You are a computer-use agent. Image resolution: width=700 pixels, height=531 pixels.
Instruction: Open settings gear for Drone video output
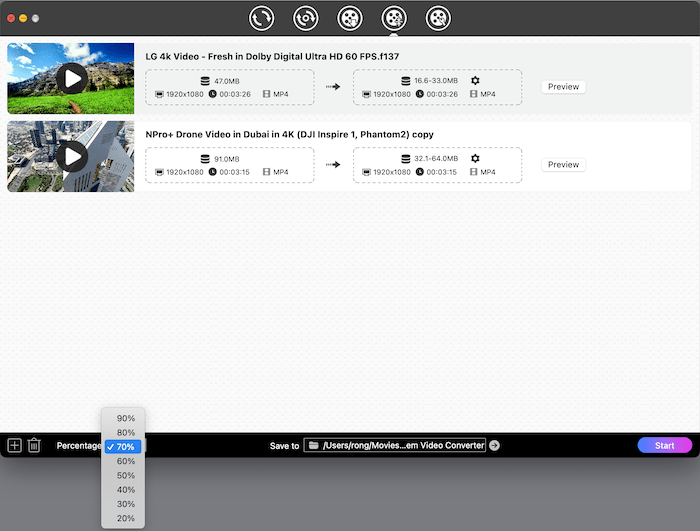[x=475, y=158]
